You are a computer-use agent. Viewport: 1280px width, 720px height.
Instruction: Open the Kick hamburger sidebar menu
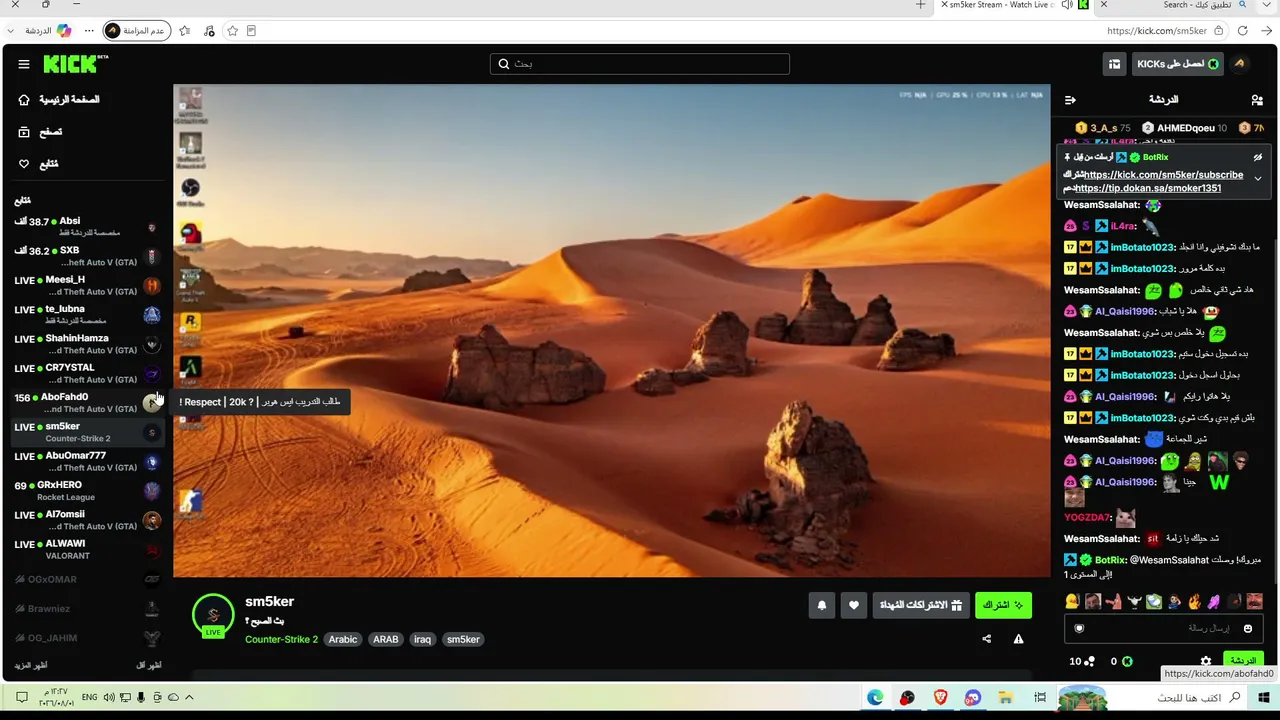click(x=24, y=64)
